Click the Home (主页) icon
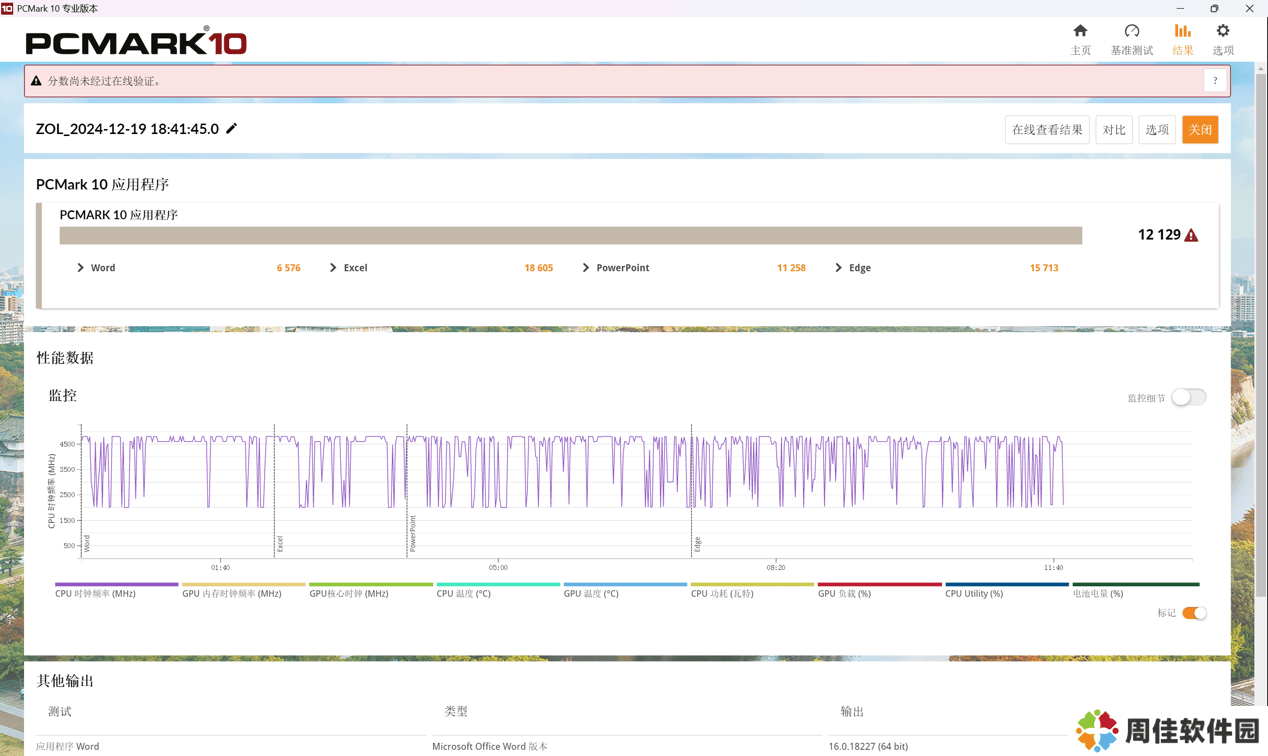This screenshot has width=1268, height=756. point(1080,31)
